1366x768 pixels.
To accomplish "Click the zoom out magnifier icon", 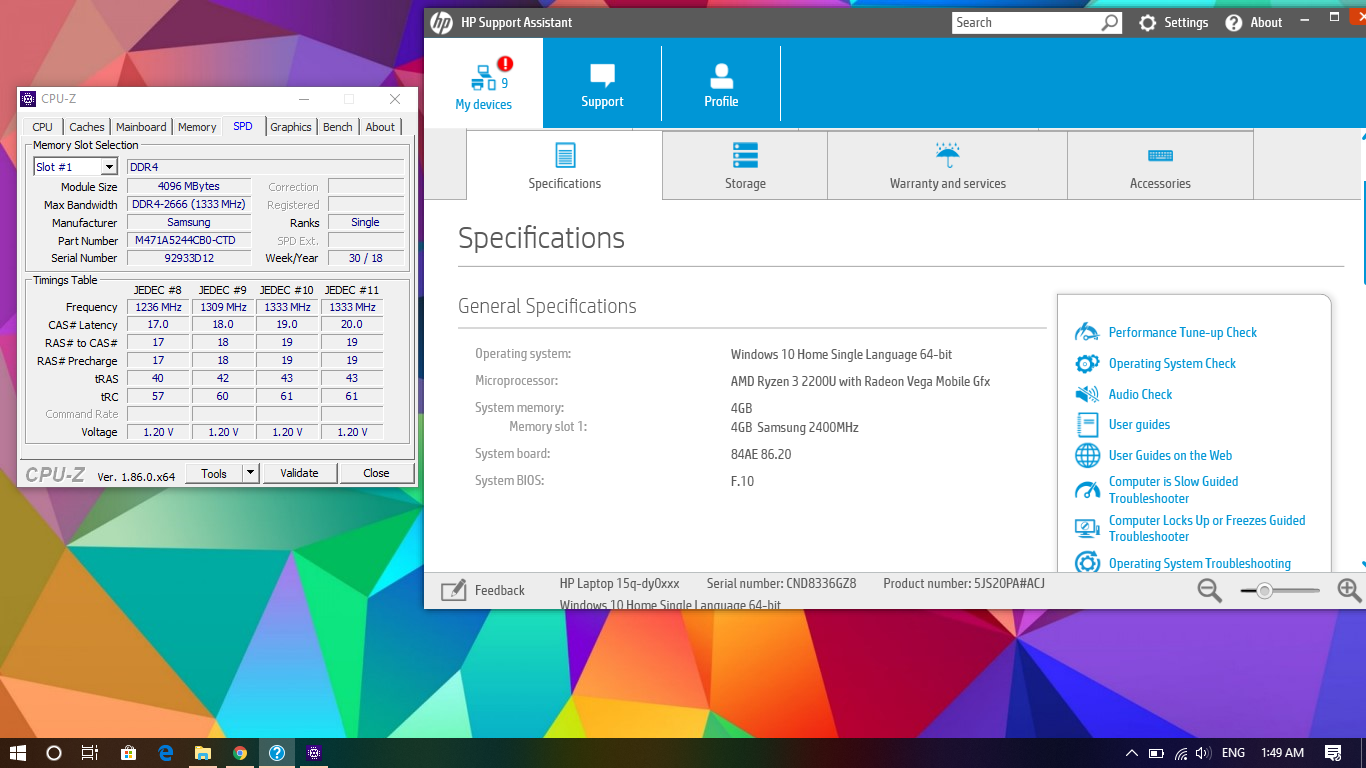I will click(1210, 591).
